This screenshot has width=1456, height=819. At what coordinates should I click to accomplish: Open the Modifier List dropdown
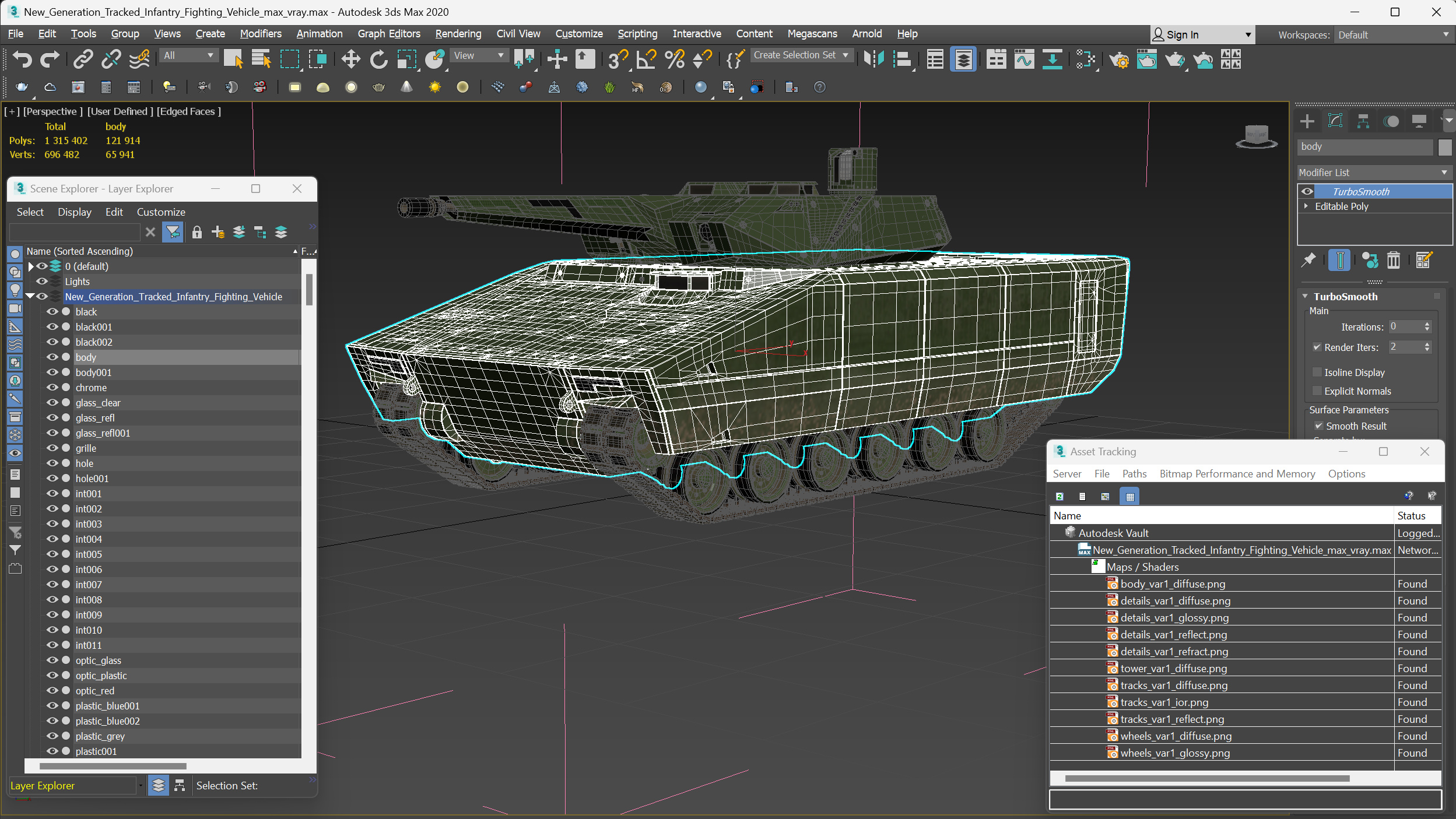tap(1374, 172)
